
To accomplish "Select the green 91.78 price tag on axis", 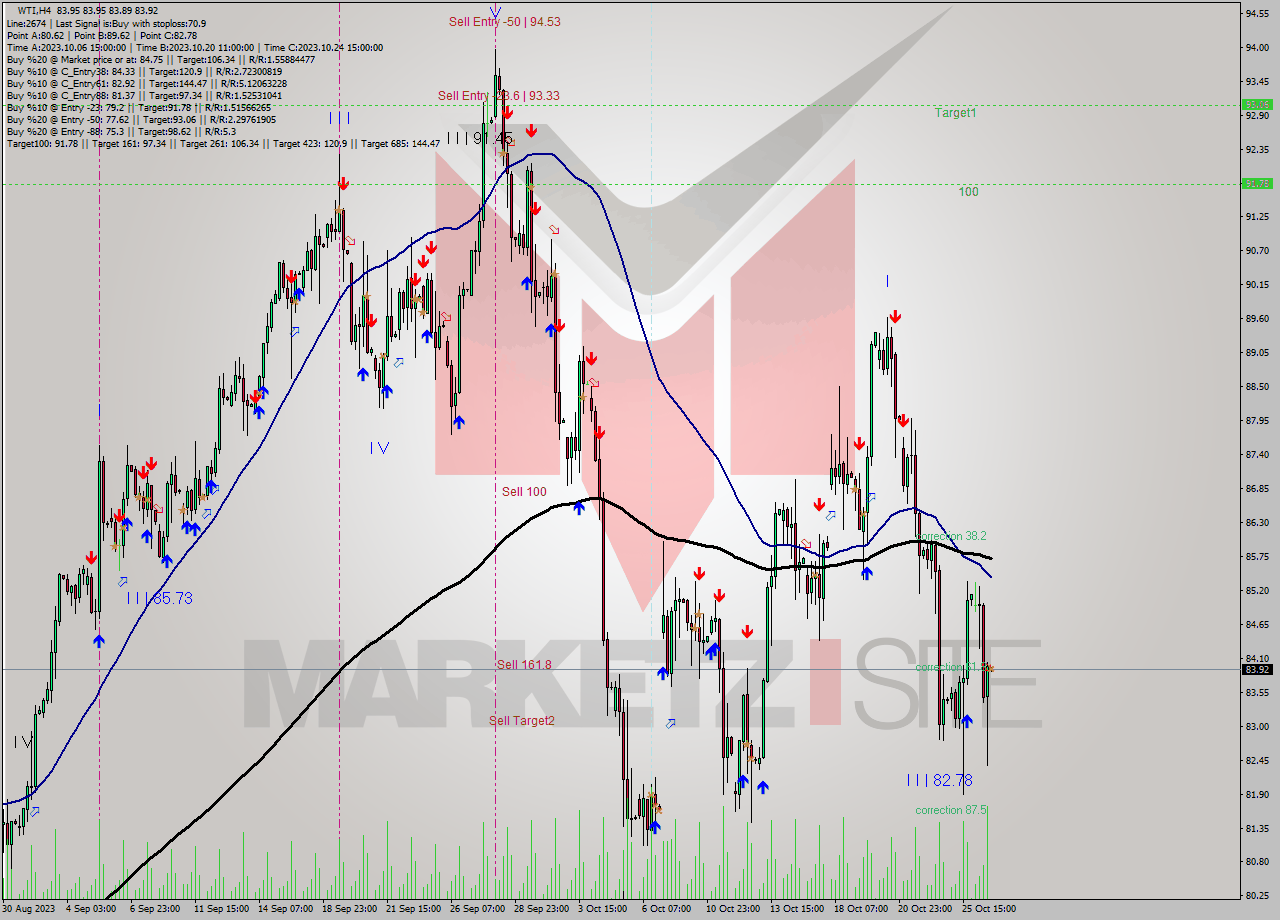I will coord(1256,183).
